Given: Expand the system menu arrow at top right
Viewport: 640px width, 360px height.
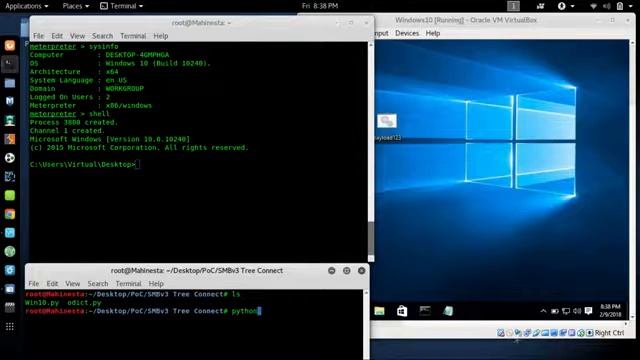Looking at the screenshot, I should tap(630, 7).
